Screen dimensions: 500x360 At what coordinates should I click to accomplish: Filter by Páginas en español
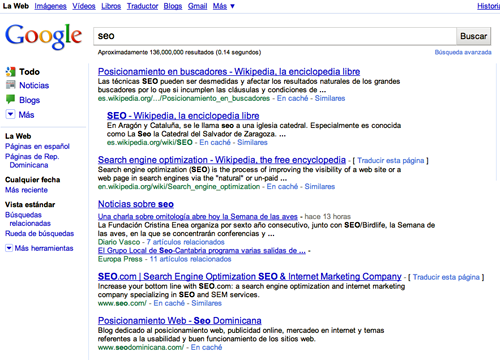(x=37, y=146)
